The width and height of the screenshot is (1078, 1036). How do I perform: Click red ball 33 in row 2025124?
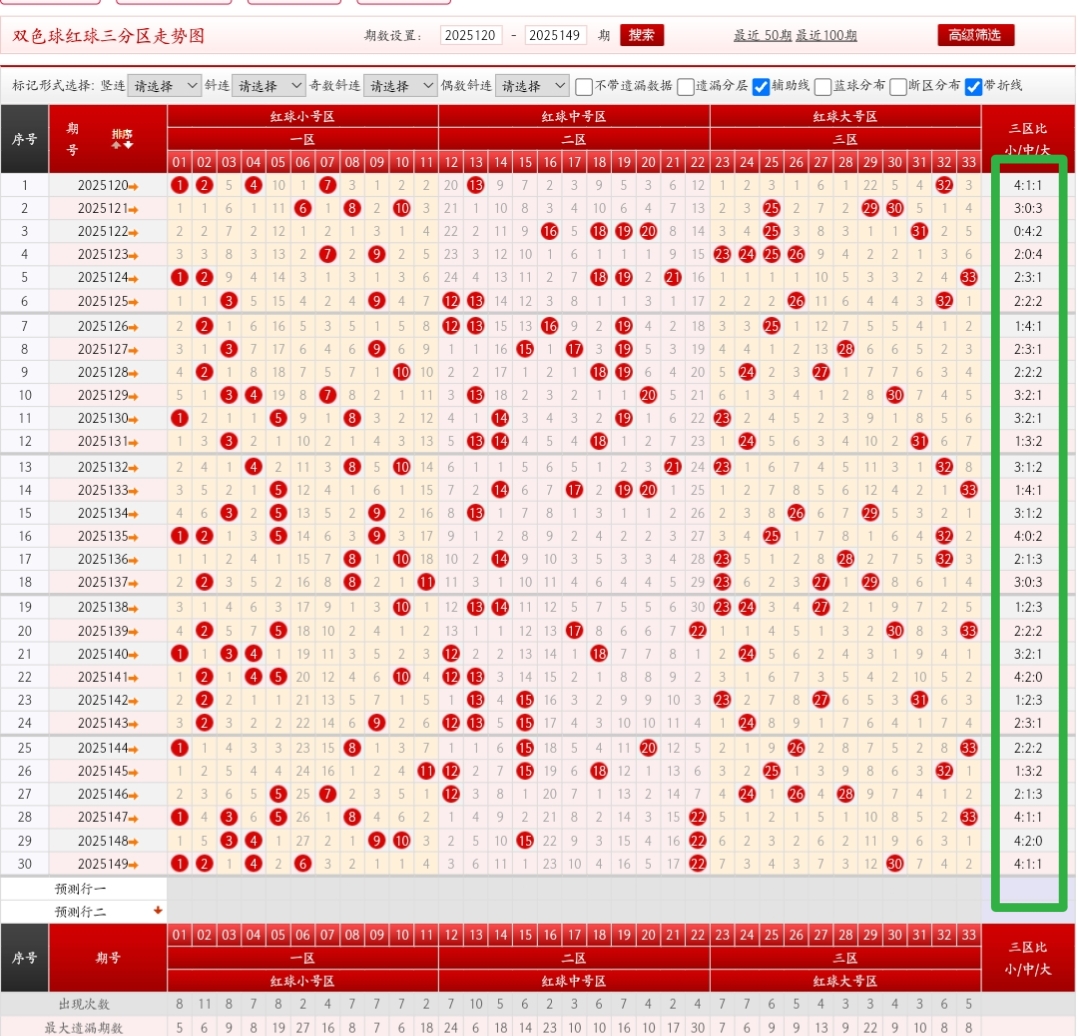coord(968,278)
